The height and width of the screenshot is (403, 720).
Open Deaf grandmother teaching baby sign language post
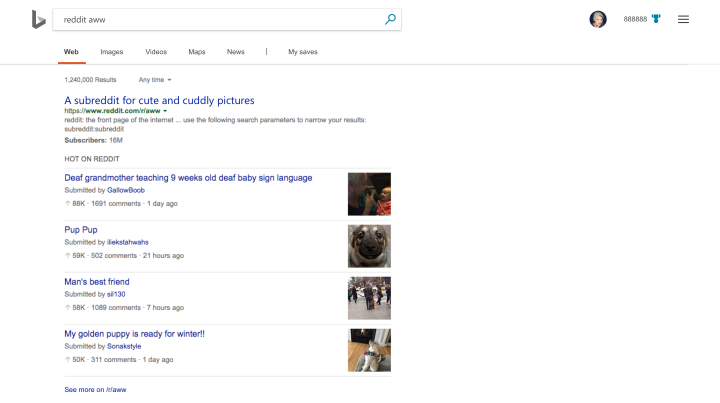point(188,178)
